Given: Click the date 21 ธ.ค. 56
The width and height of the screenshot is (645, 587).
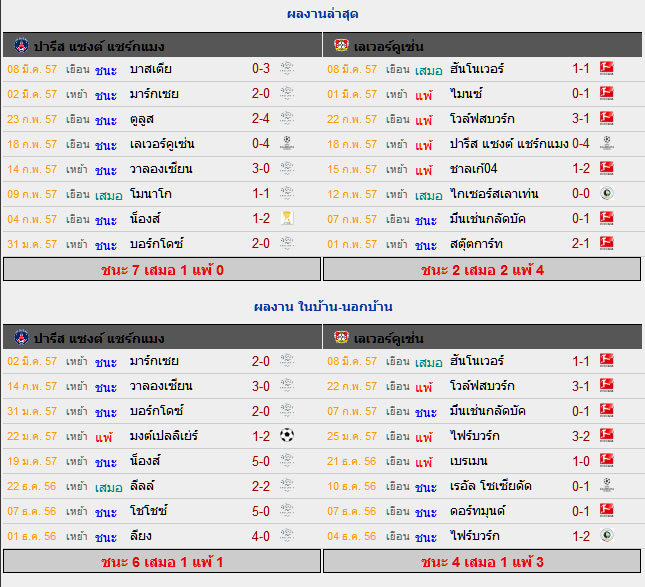Looking at the screenshot, I should pyautogui.click(x=352, y=461).
